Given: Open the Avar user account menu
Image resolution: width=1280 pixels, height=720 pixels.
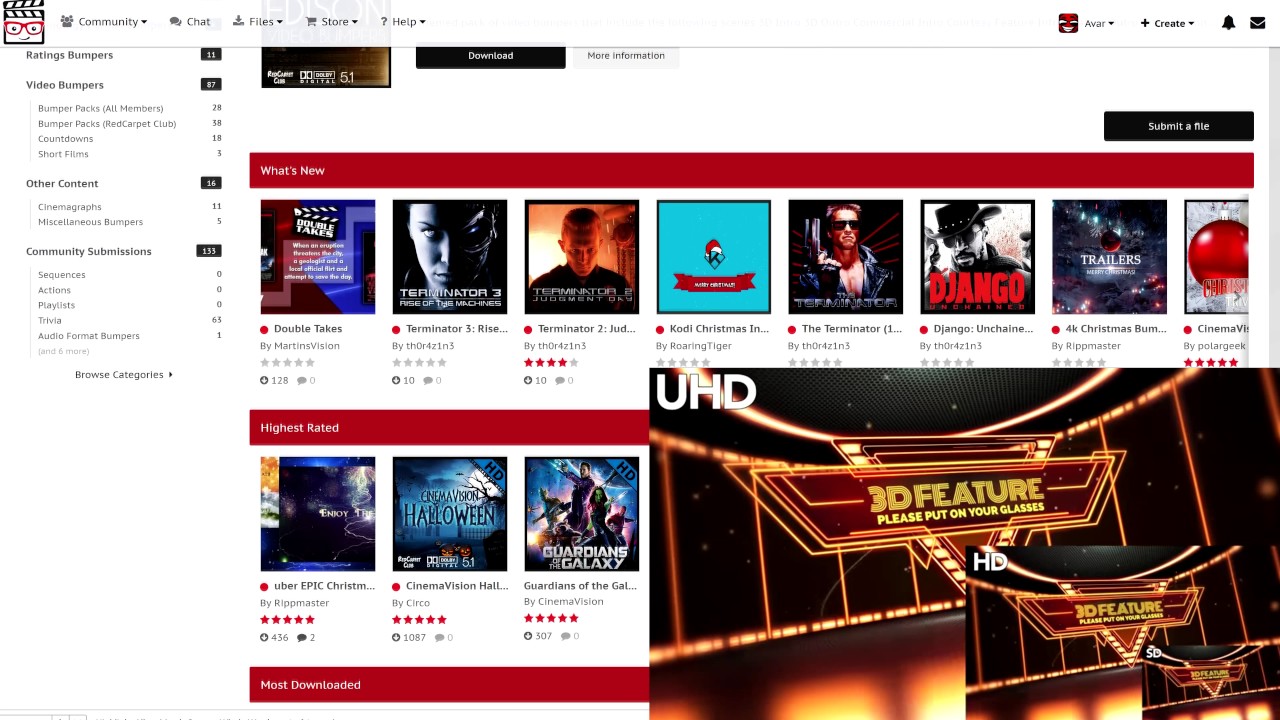Looking at the screenshot, I should (x=1099, y=23).
